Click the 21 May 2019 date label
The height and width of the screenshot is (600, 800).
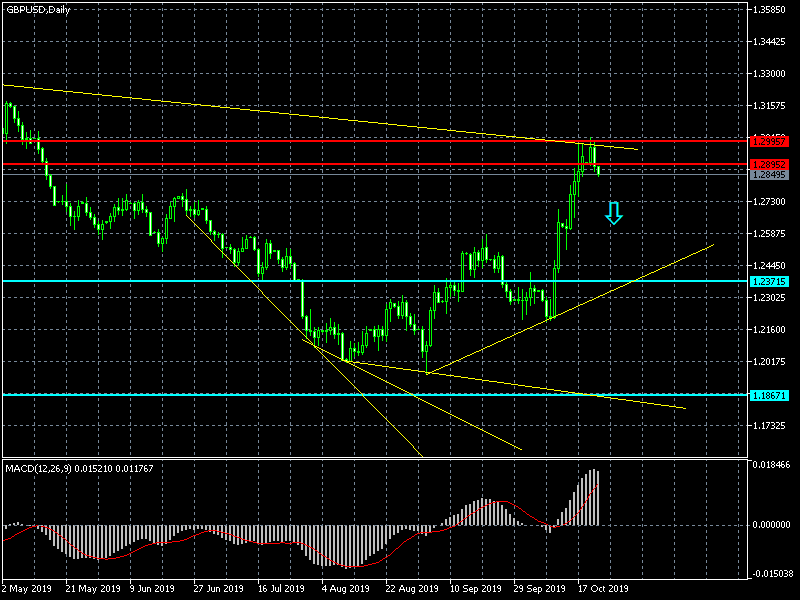[x=93, y=589]
